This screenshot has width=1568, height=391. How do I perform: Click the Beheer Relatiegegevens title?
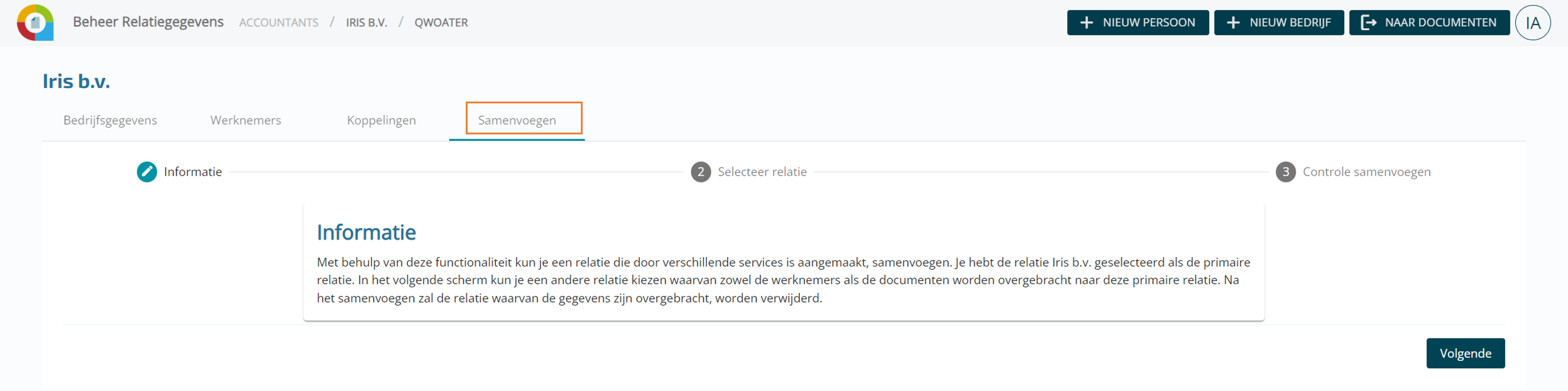tap(148, 22)
